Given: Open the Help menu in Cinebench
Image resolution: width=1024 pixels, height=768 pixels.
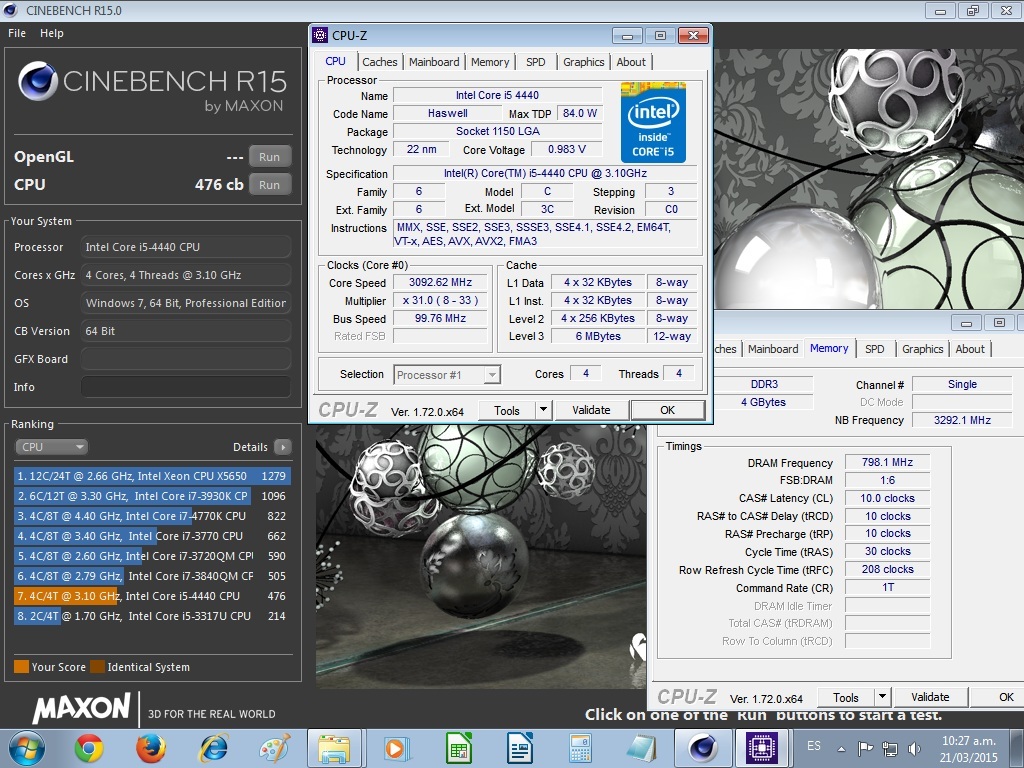Looking at the screenshot, I should (x=52, y=33).
